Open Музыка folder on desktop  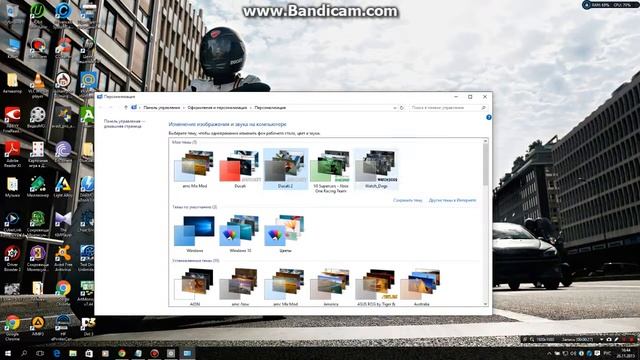point(12,188)
